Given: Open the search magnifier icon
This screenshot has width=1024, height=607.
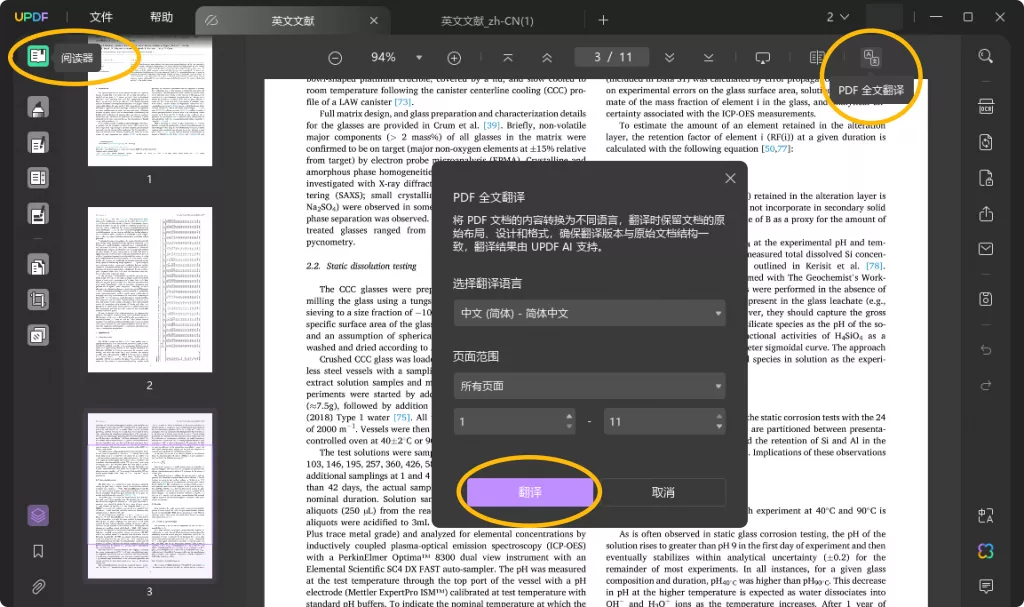Looking at the screenshot, I should click(x=986, y=57).
